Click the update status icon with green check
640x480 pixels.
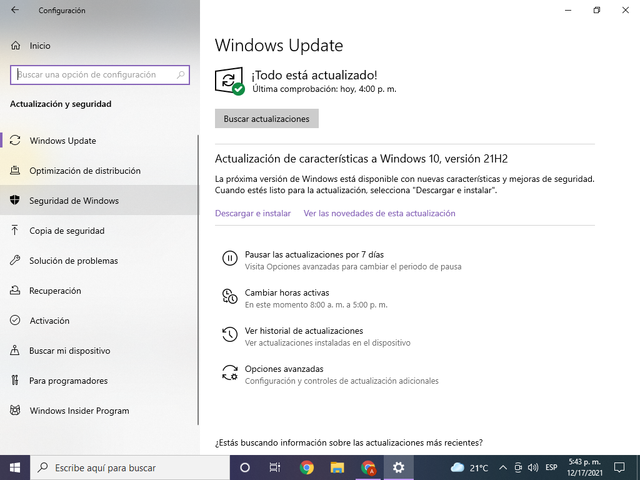point(230,81)
